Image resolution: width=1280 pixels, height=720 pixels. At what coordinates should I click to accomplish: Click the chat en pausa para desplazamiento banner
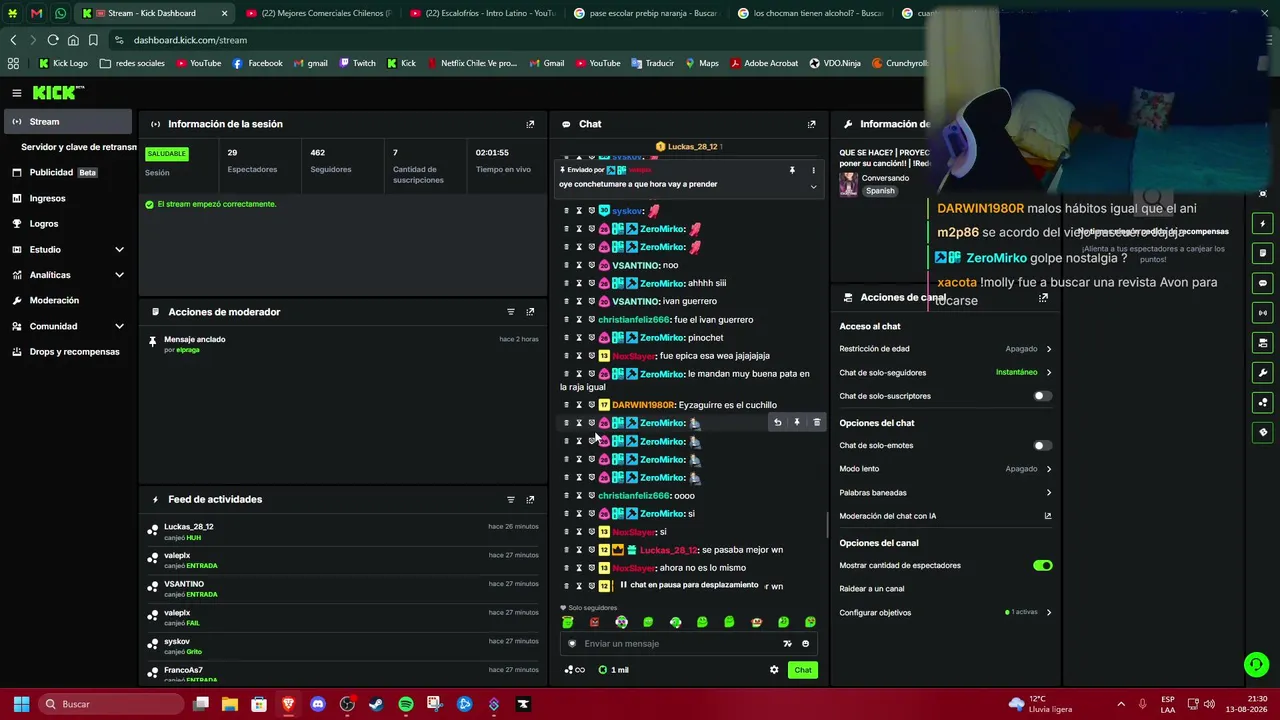[690, 585]
